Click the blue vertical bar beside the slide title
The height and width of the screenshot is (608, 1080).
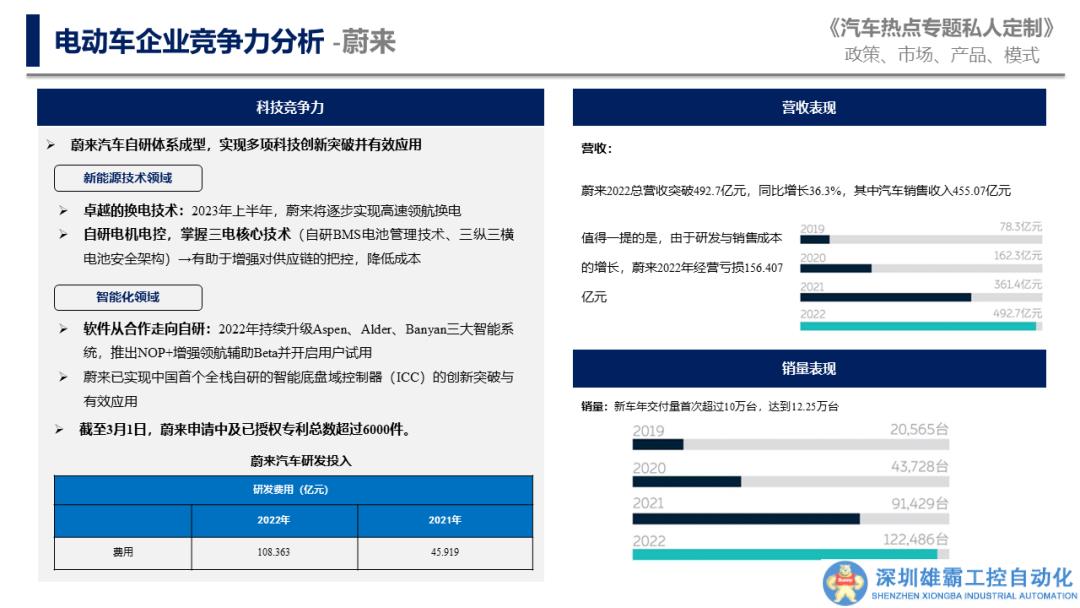(x=32, y=41)
